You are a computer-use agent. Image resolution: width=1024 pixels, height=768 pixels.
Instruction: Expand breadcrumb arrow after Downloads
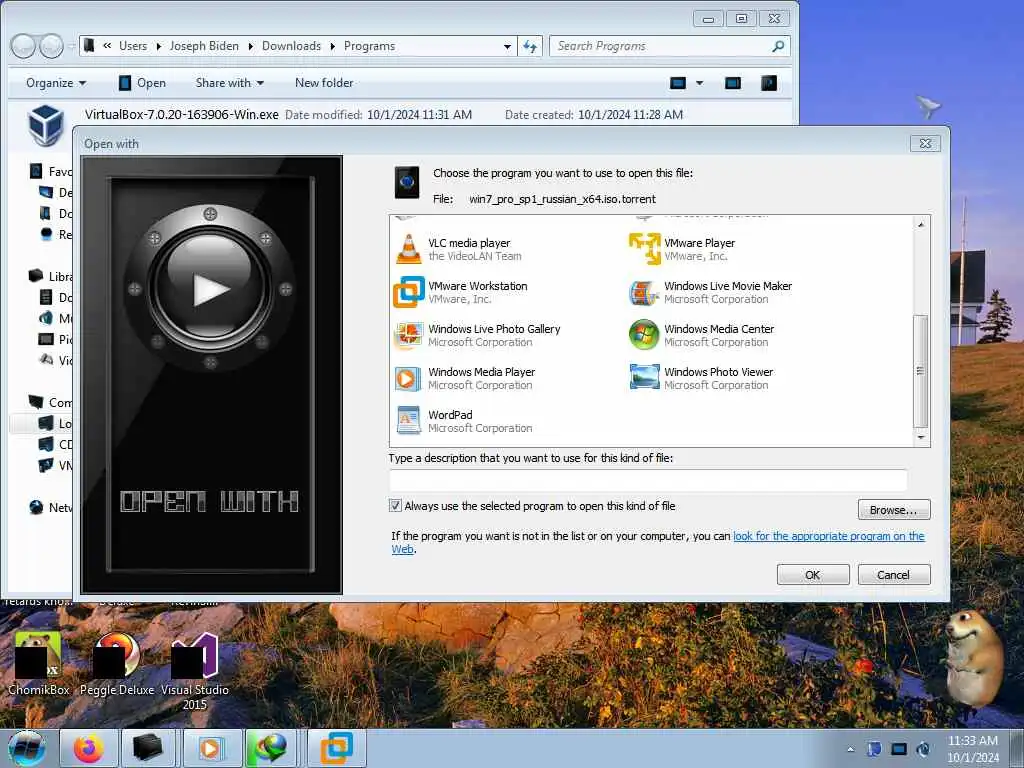point(332,46)
